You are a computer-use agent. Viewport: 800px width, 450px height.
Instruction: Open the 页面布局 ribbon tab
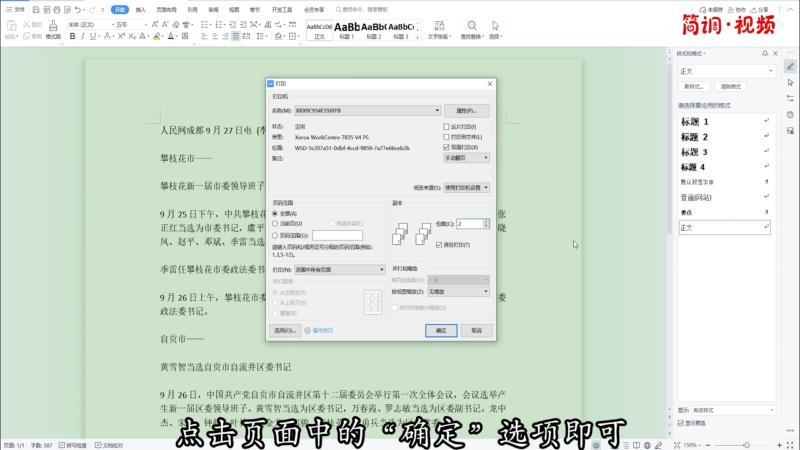pyautogui.click(x=166, y=9)
